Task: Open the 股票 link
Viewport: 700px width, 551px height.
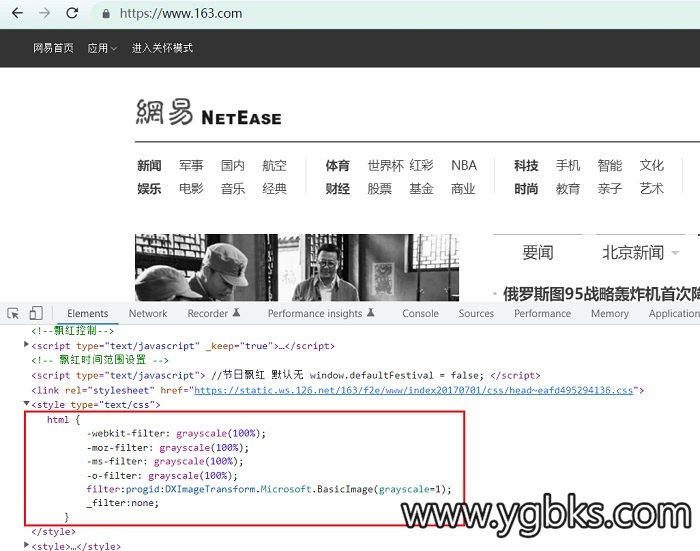Action: pyautogui.click(x=379, y=189)
